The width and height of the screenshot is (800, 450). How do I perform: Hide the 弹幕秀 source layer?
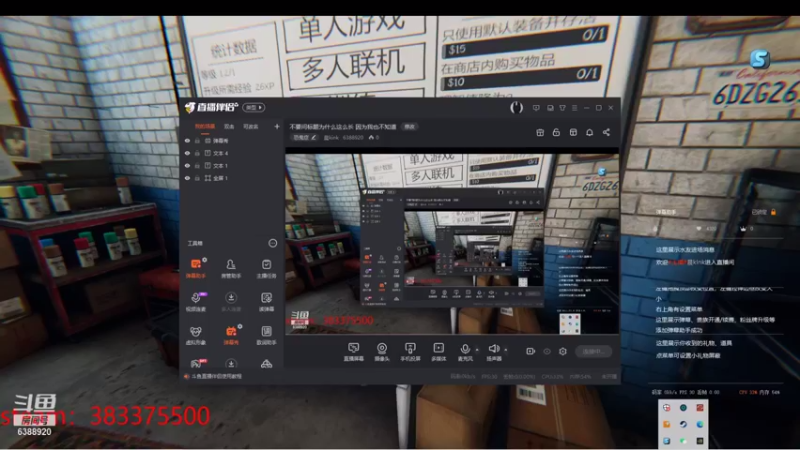187,140
